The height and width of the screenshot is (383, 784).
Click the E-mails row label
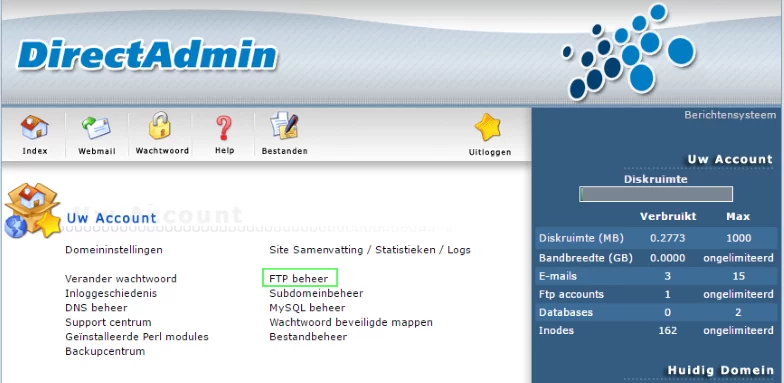click(x=558, y=276)
